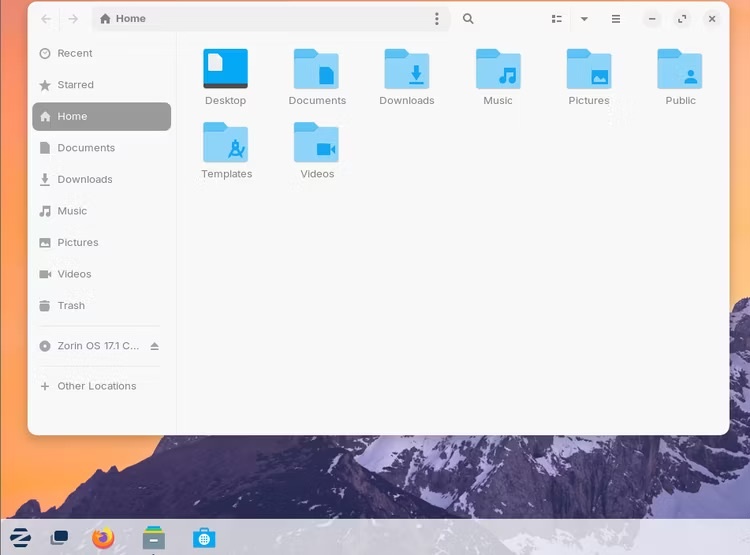Click the search magnifier icon
Screen dimensions: 750x555
(468, 19)
